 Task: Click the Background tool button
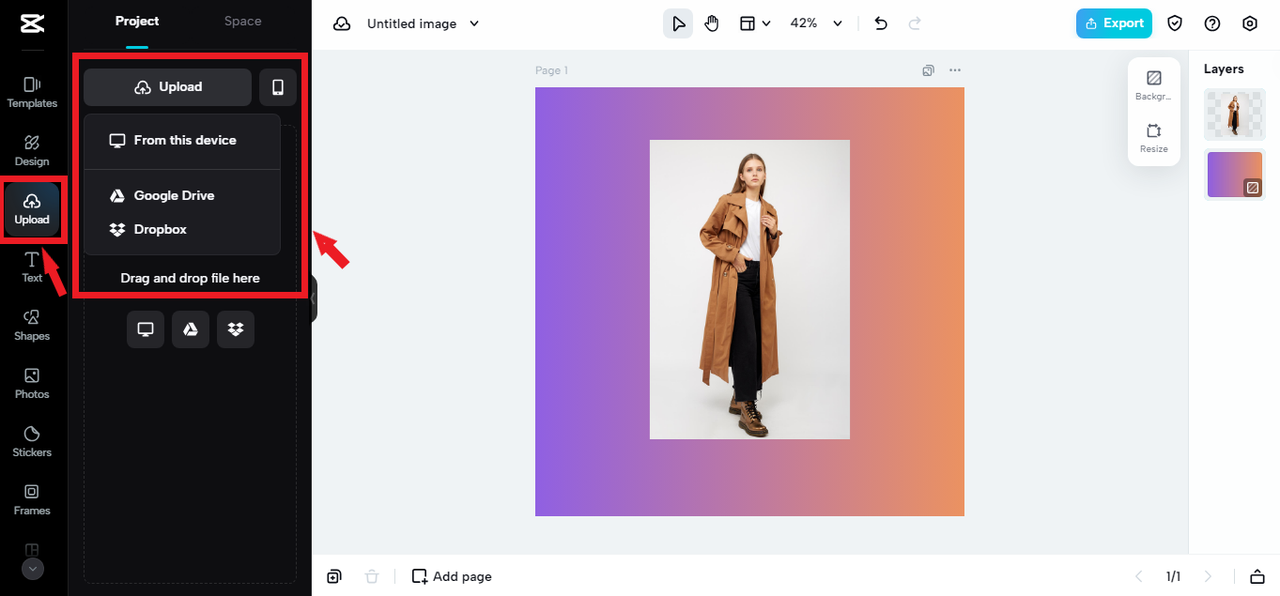(x=1153, y=85)
